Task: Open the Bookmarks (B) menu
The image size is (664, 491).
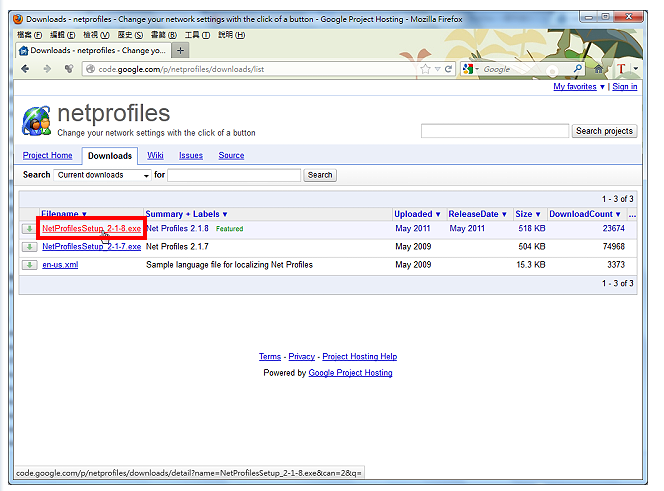Action: coord(163,35)
